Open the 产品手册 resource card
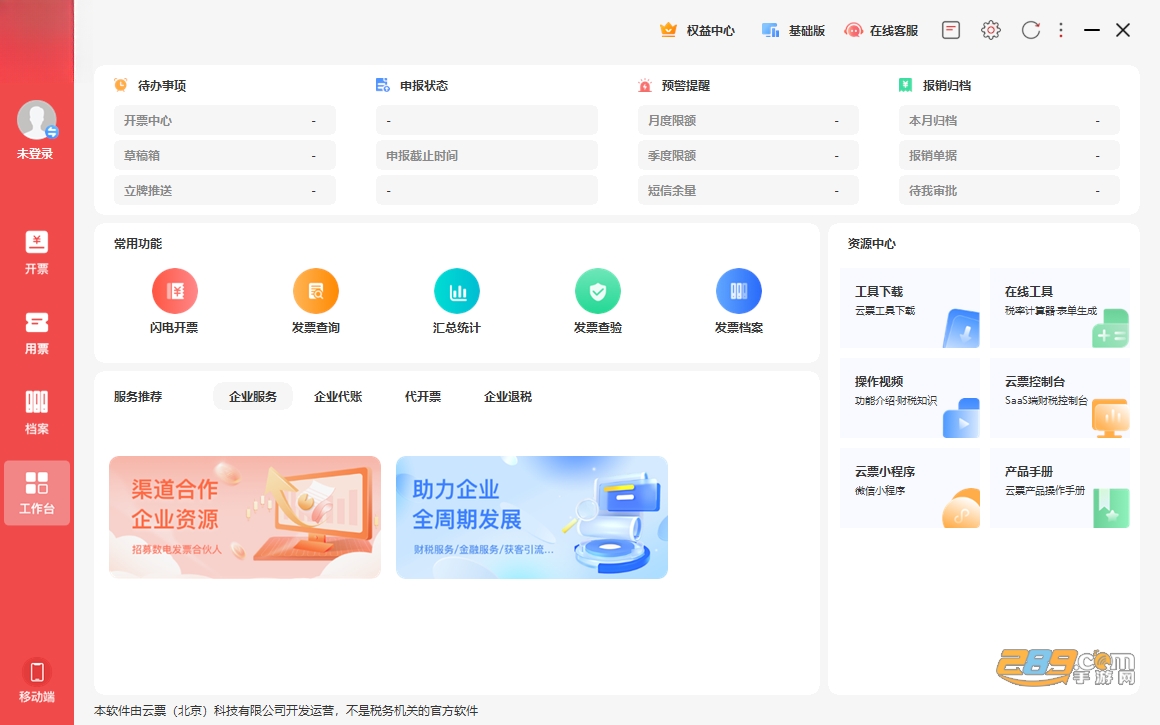Screen dimensions: 1160x725 tap(1059, 488)
